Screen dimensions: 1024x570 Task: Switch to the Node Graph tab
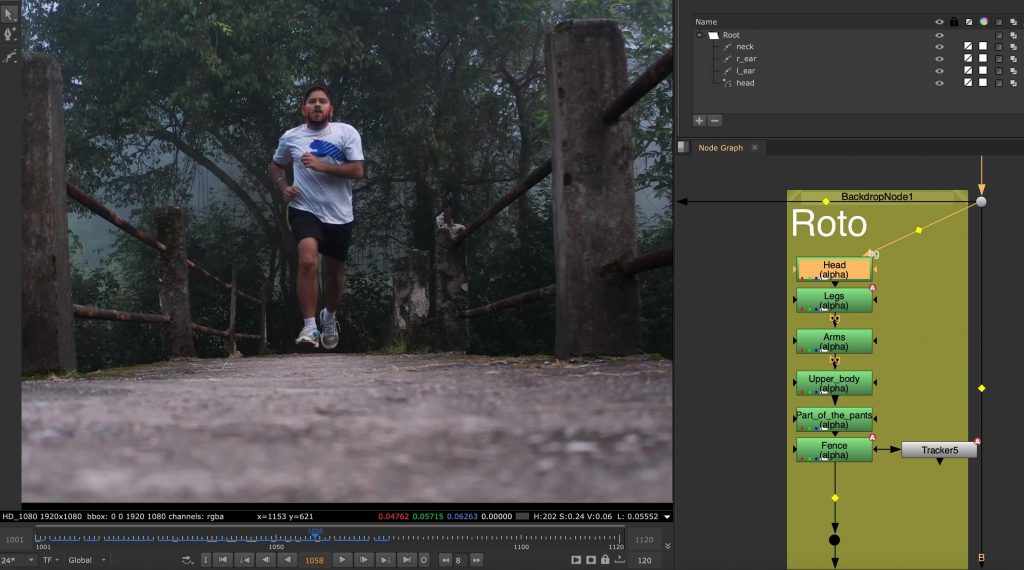(x=720, y=148)
